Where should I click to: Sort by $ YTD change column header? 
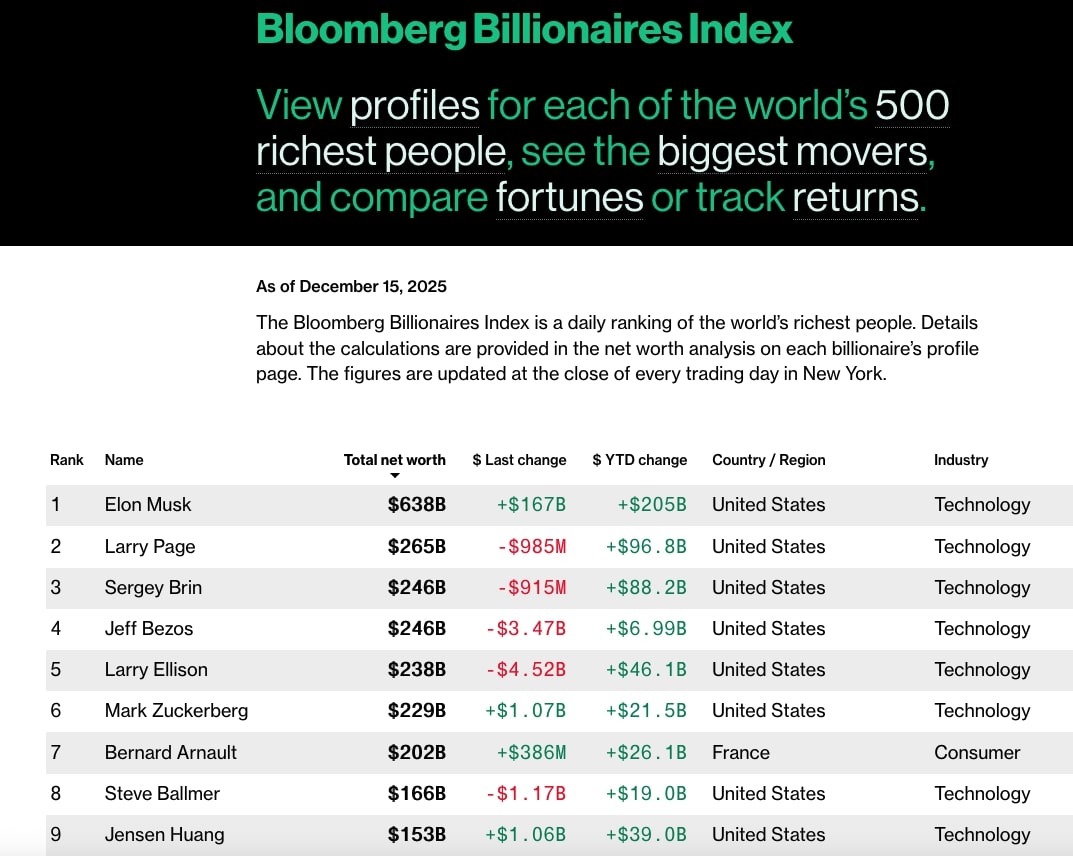coord(639,460)
